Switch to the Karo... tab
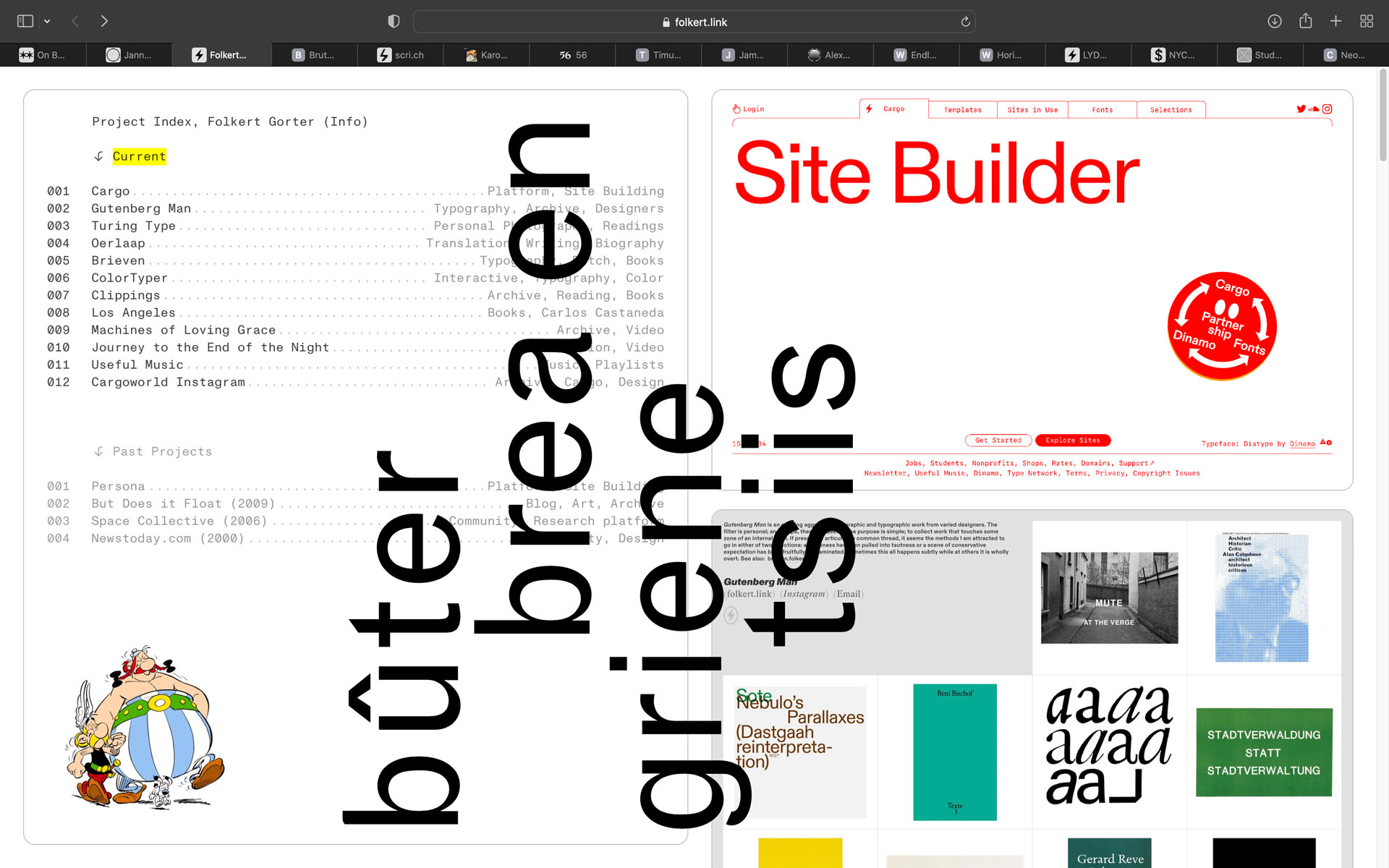The height and width of the screenshot is (868, 1389). pyautogui.click(x=486, y=55)
